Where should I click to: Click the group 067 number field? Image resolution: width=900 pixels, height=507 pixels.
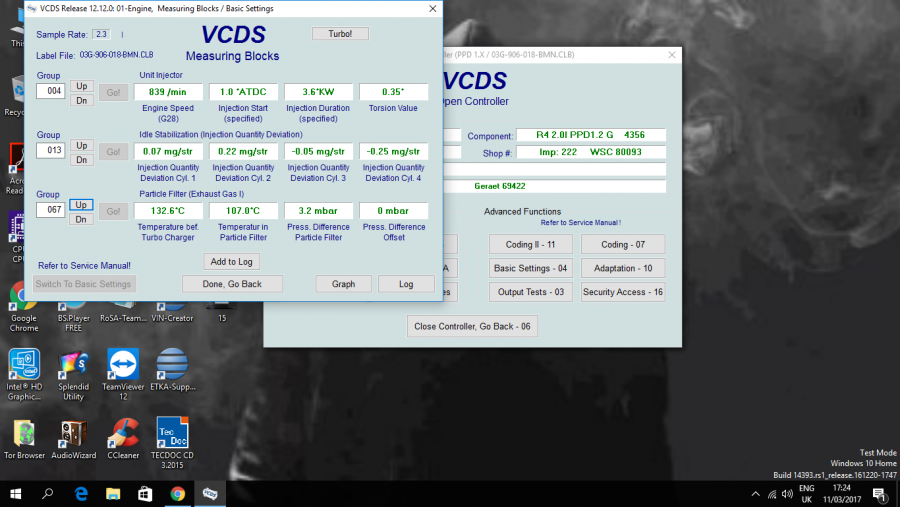click(50, 211)
